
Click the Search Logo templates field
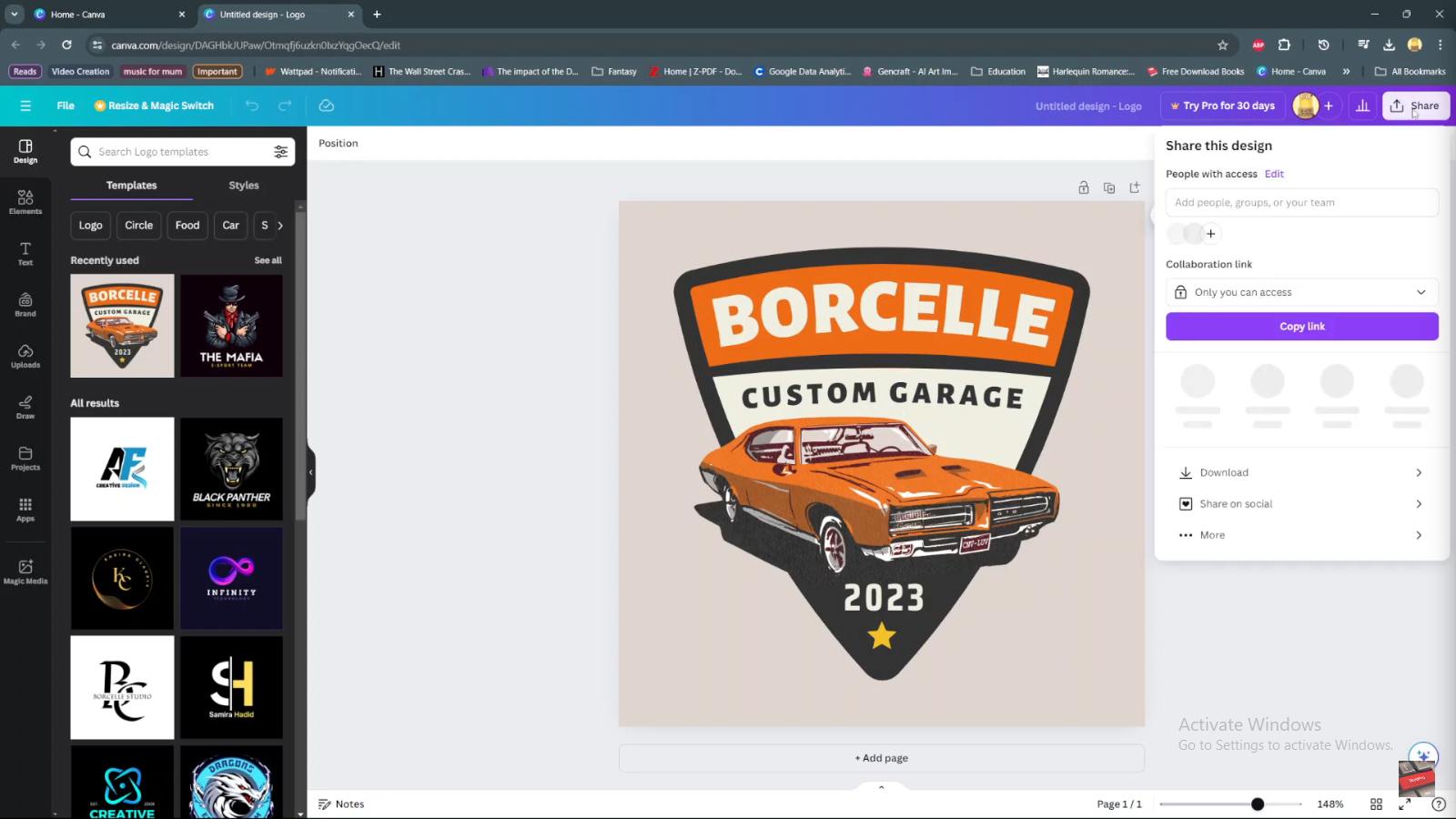tap(183, 152)
